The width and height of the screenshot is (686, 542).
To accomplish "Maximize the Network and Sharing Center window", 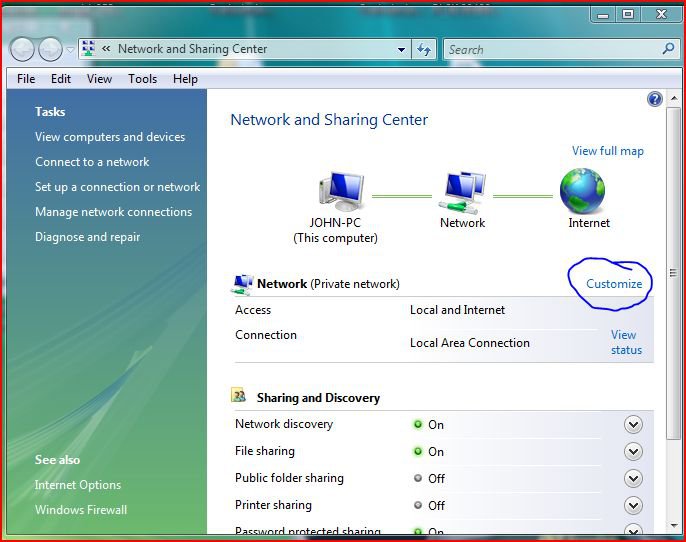I will tap(628, 14).
